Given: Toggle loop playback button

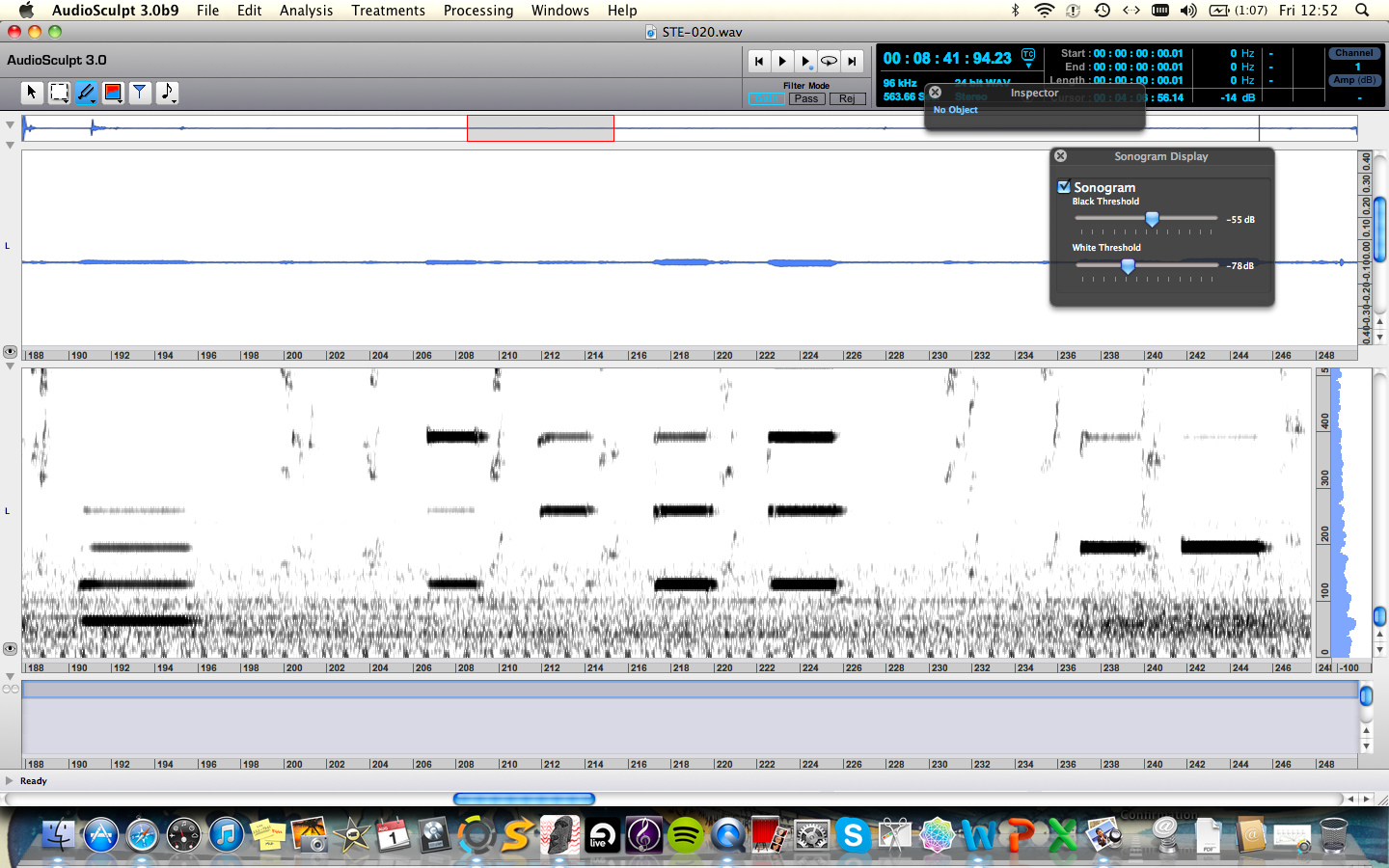Looking at the screenshot, I should (x=829, y=61).
